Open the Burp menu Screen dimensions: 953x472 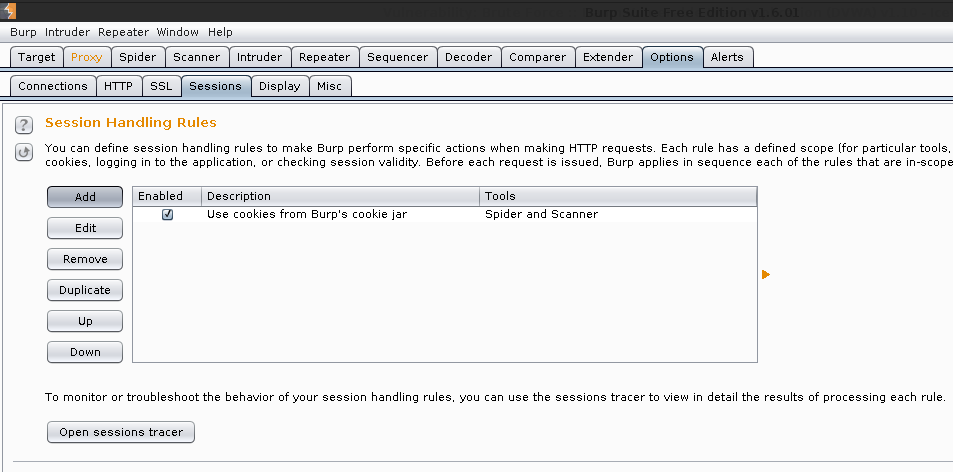(23, 32)
